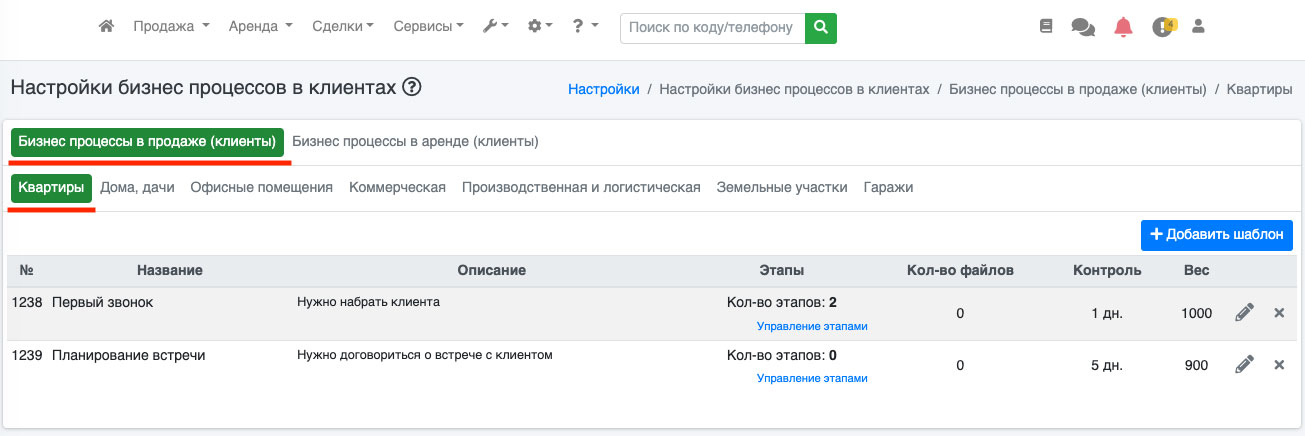
Task: Open Управление этапами for Первый звонок
Action: (812, 326)
